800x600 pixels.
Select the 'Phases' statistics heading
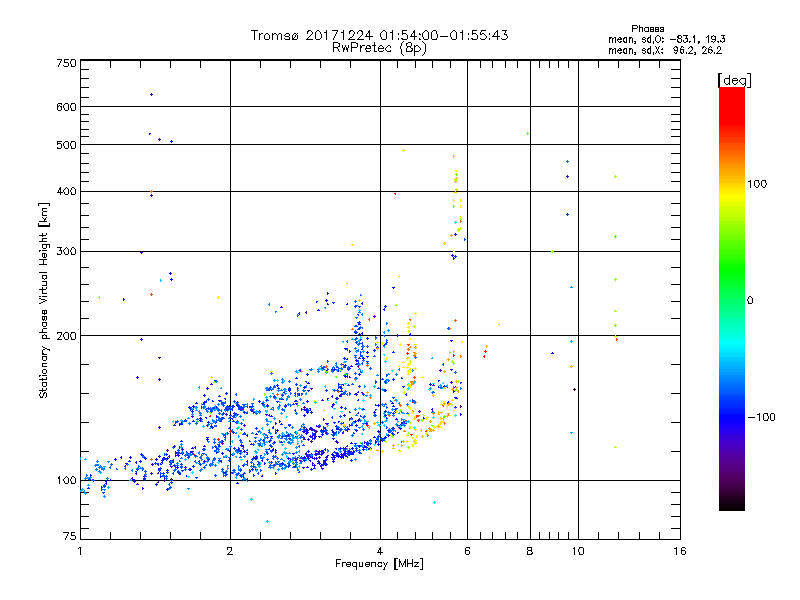pyautogui.click(x=647, y=29)
